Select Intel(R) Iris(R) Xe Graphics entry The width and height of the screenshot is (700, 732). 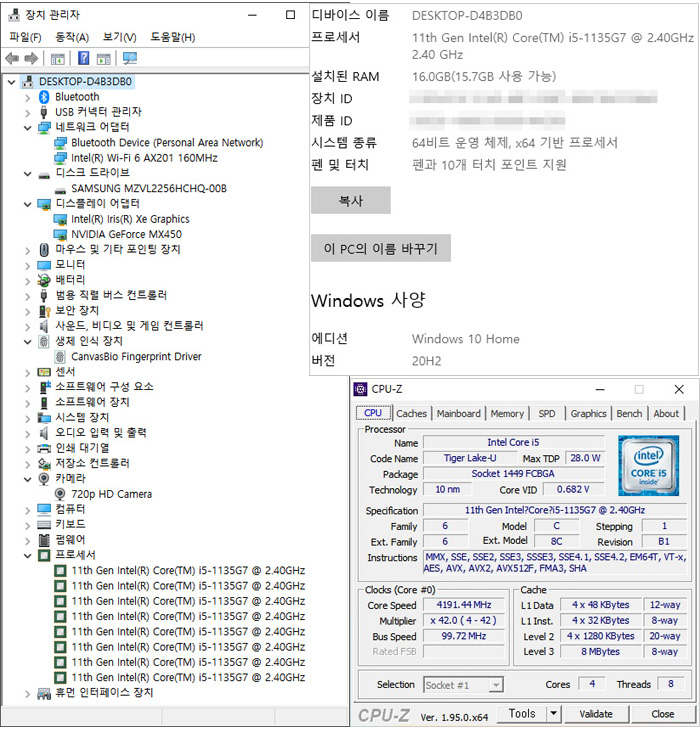(x=130, y=219)
